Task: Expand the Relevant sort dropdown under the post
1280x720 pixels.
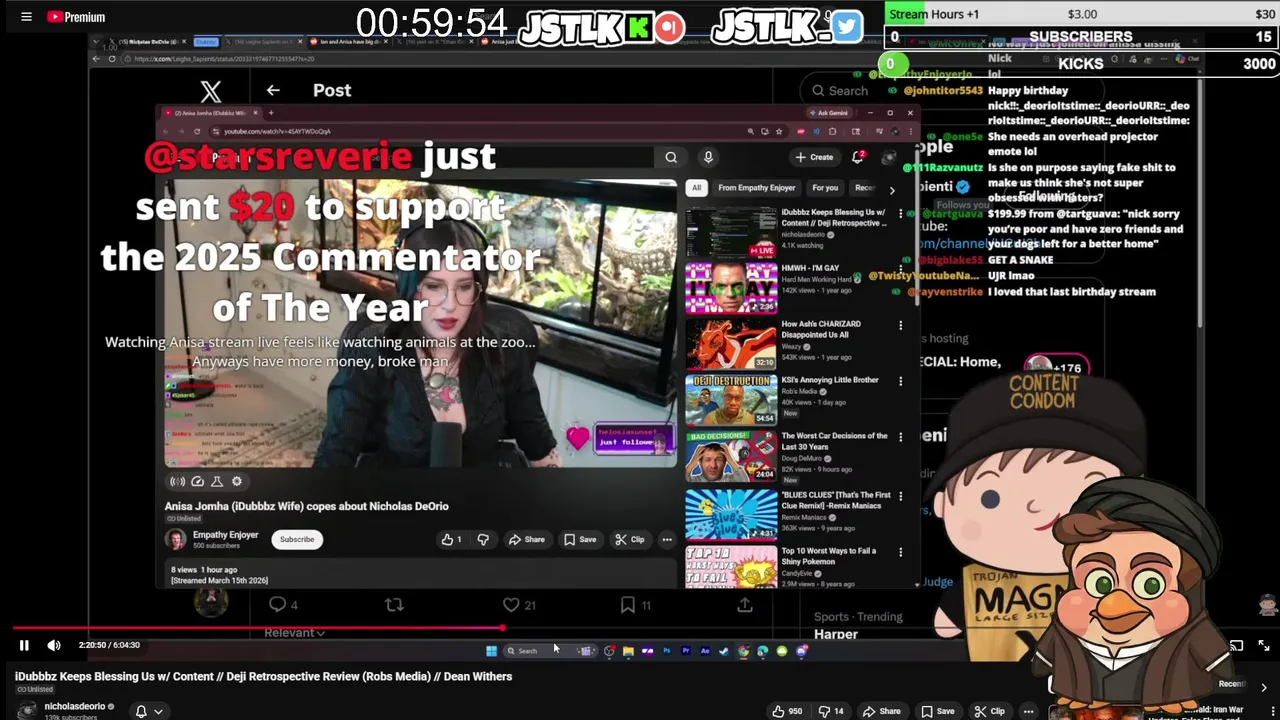Action: 294,633
